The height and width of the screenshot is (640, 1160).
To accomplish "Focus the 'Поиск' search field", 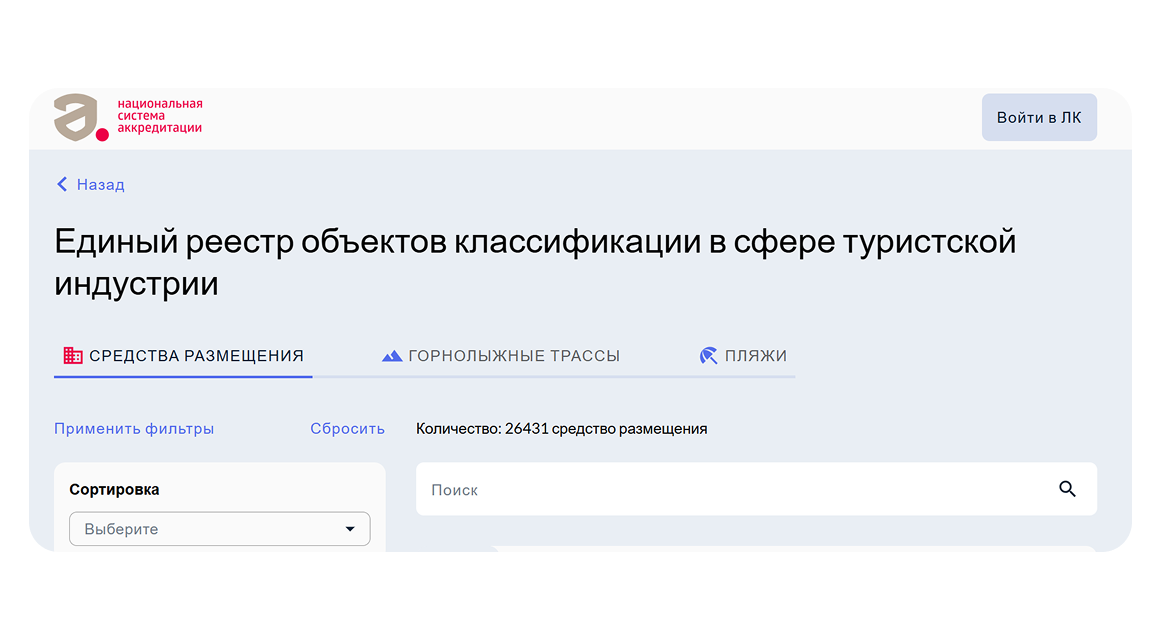I will 730,490.
